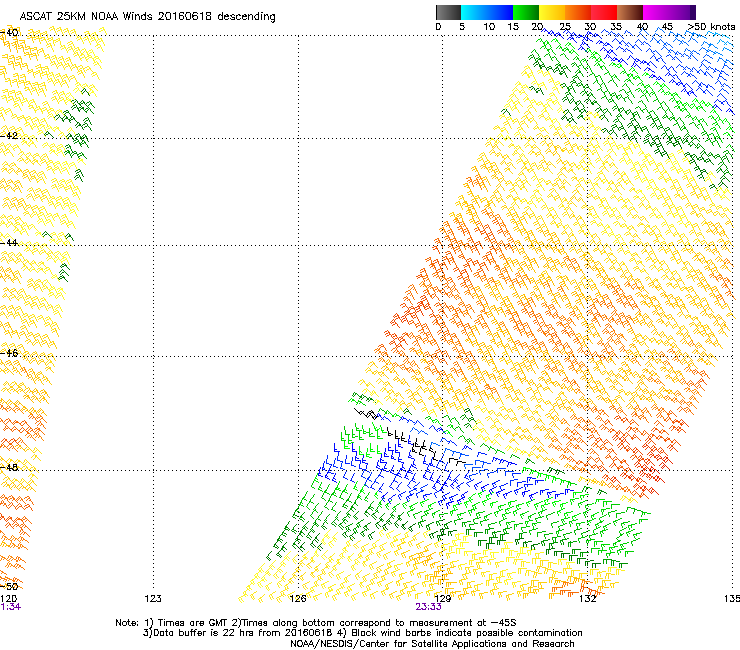
Task: Pick the red 30-35 knot color segment
Action: click(x=604, y=12)
